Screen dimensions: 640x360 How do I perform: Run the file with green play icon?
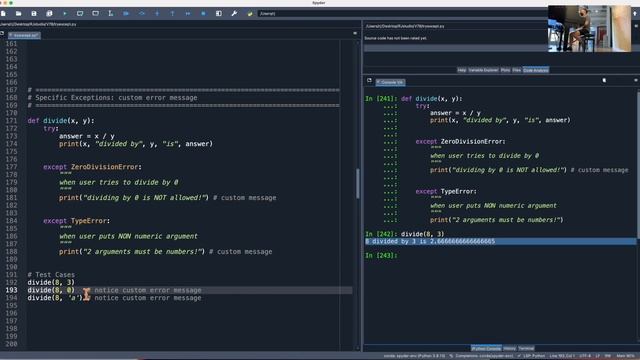64,13
